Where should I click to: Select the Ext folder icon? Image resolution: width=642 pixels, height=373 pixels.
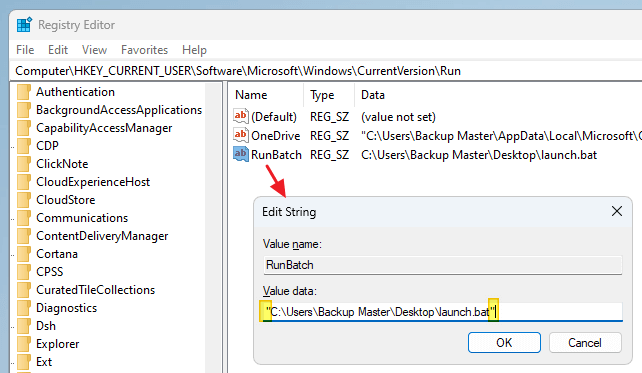pyautogui.click(x=24, y=362)
